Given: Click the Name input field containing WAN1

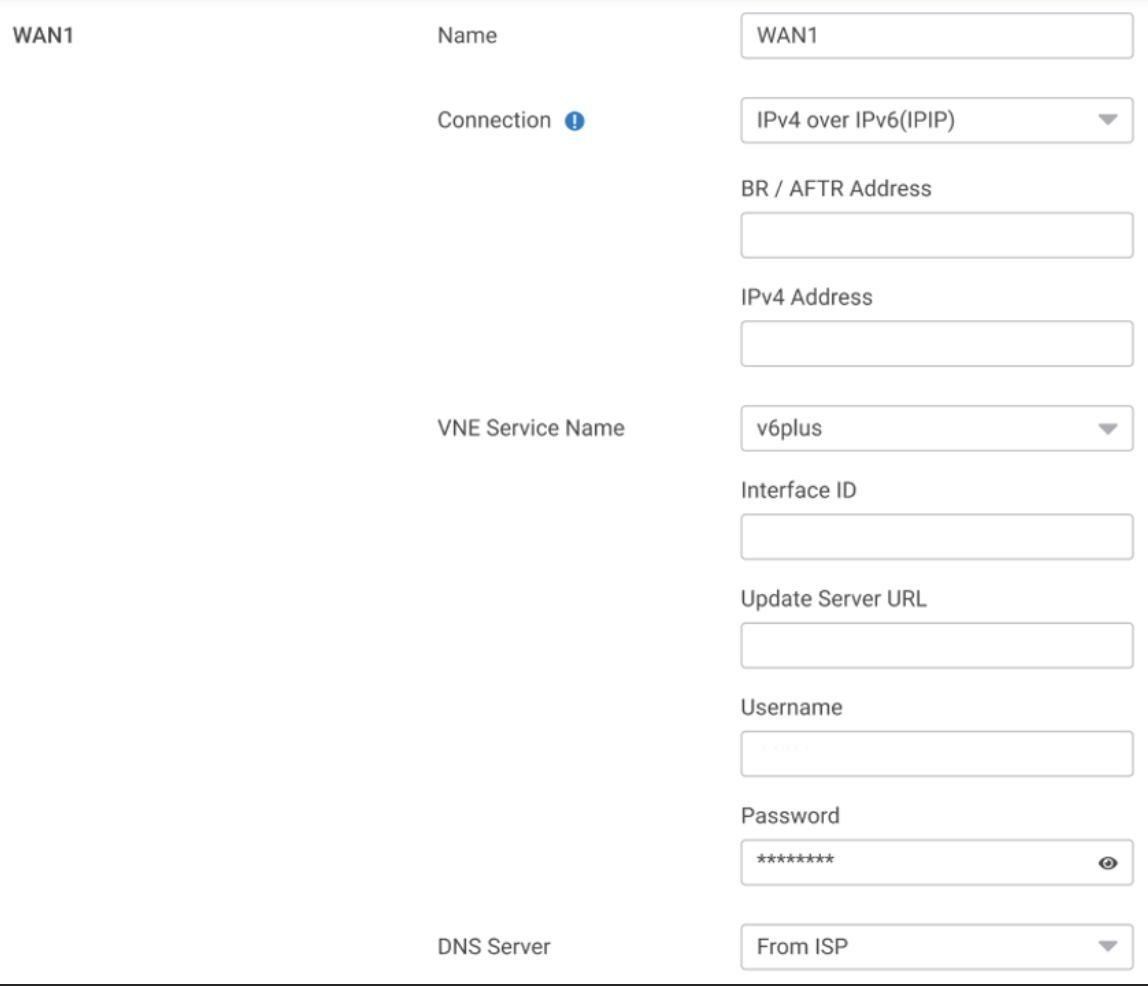Looking at the screenshot, I should point(936,36).
